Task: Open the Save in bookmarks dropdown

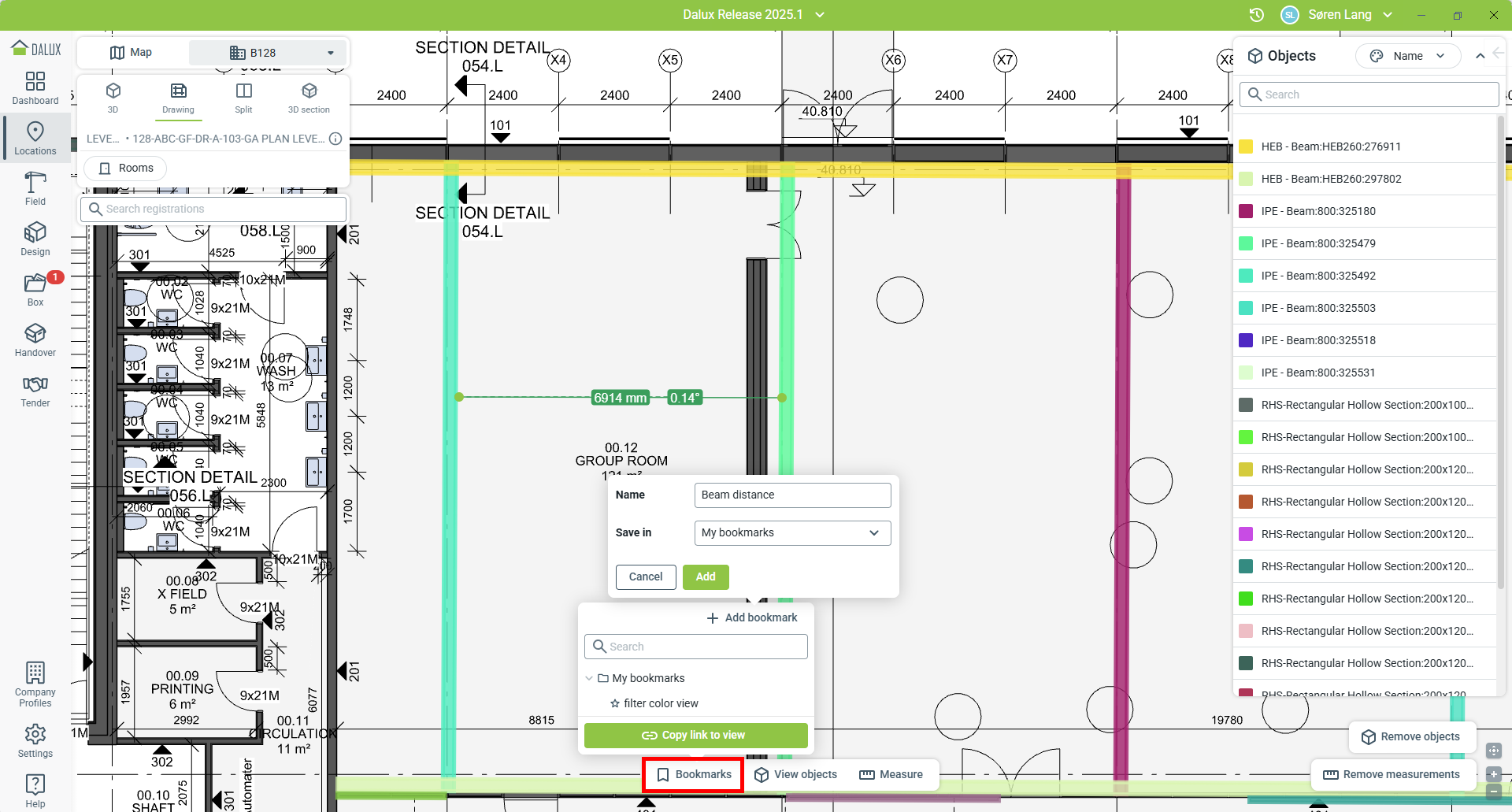Action: coord(791,533)
